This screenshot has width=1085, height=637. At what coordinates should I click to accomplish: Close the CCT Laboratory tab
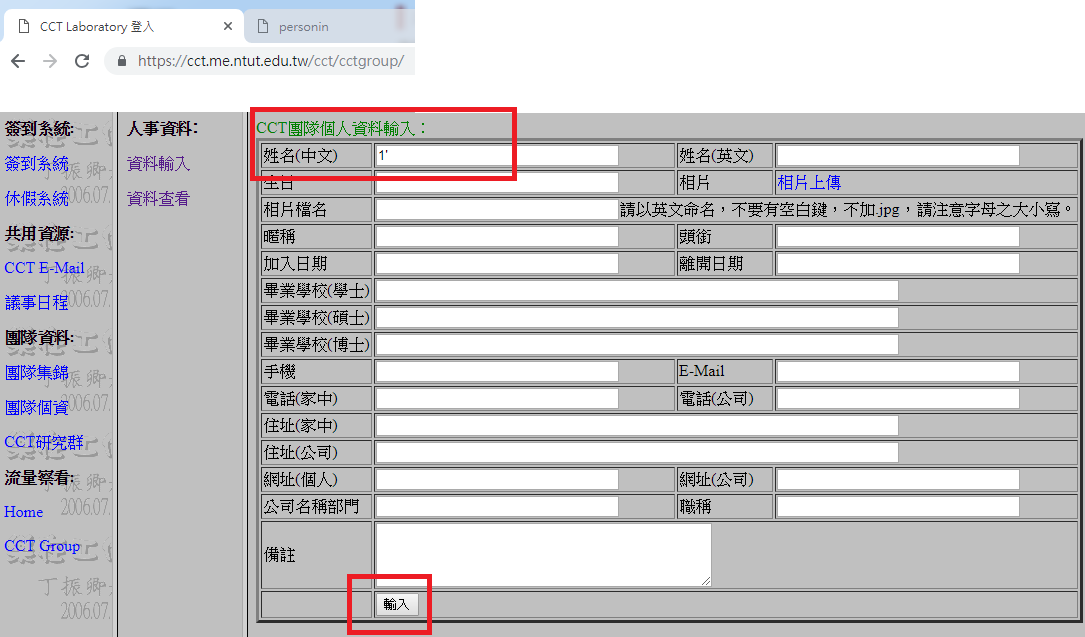[x=228, y=26]
